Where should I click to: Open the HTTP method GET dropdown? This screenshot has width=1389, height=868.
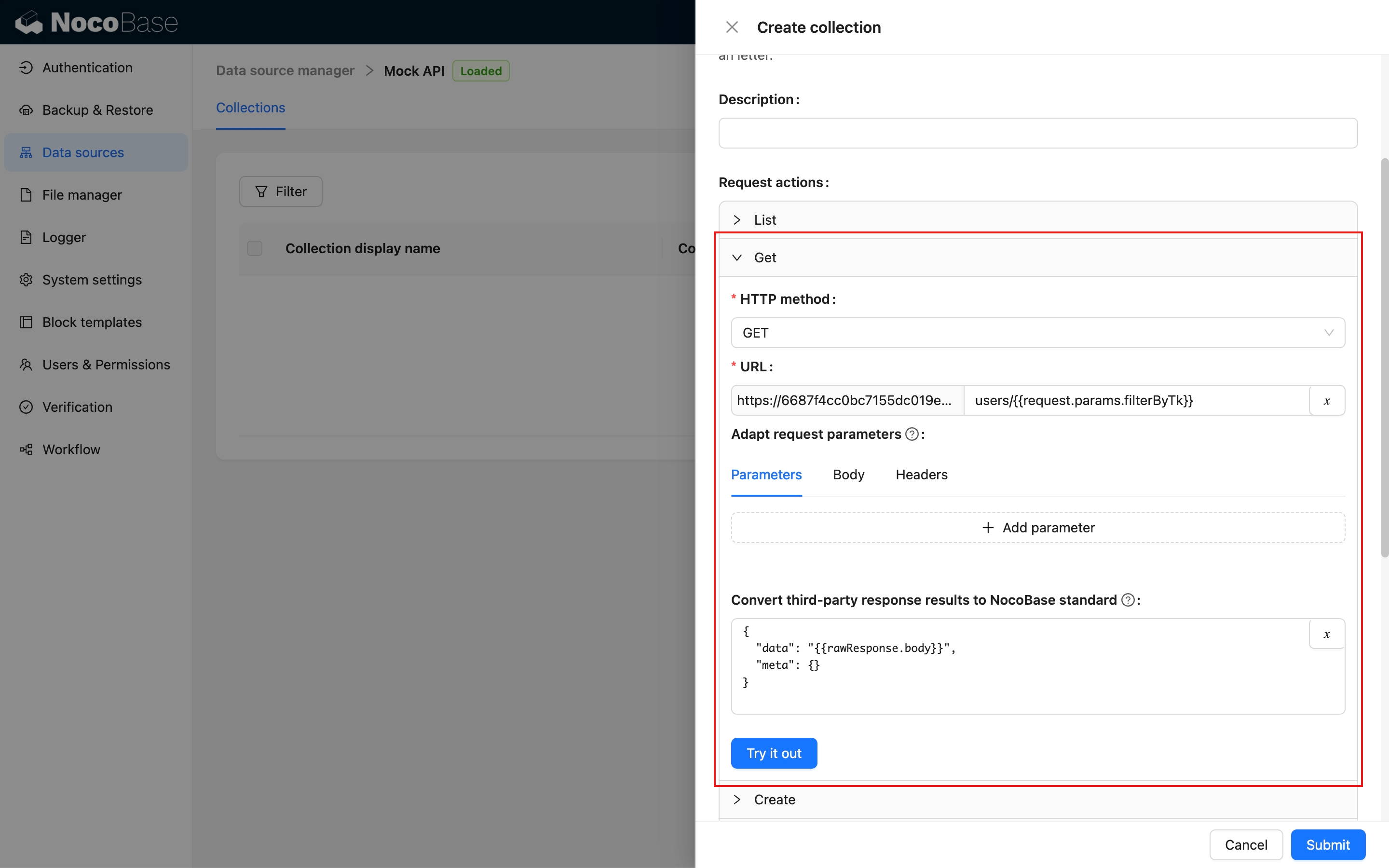[1037, 333]
